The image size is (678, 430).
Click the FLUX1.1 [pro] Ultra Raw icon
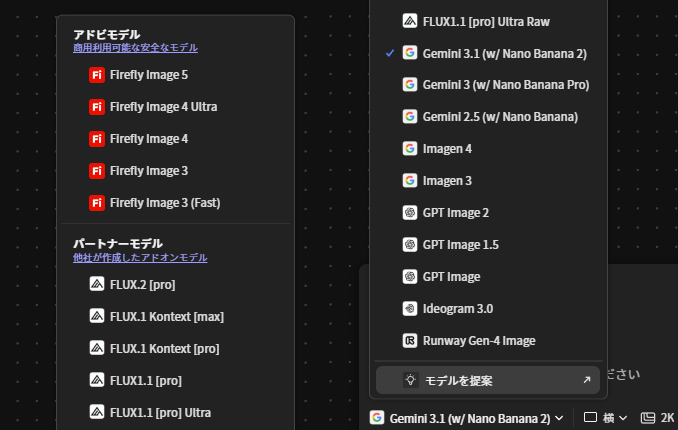coord(410,21)
